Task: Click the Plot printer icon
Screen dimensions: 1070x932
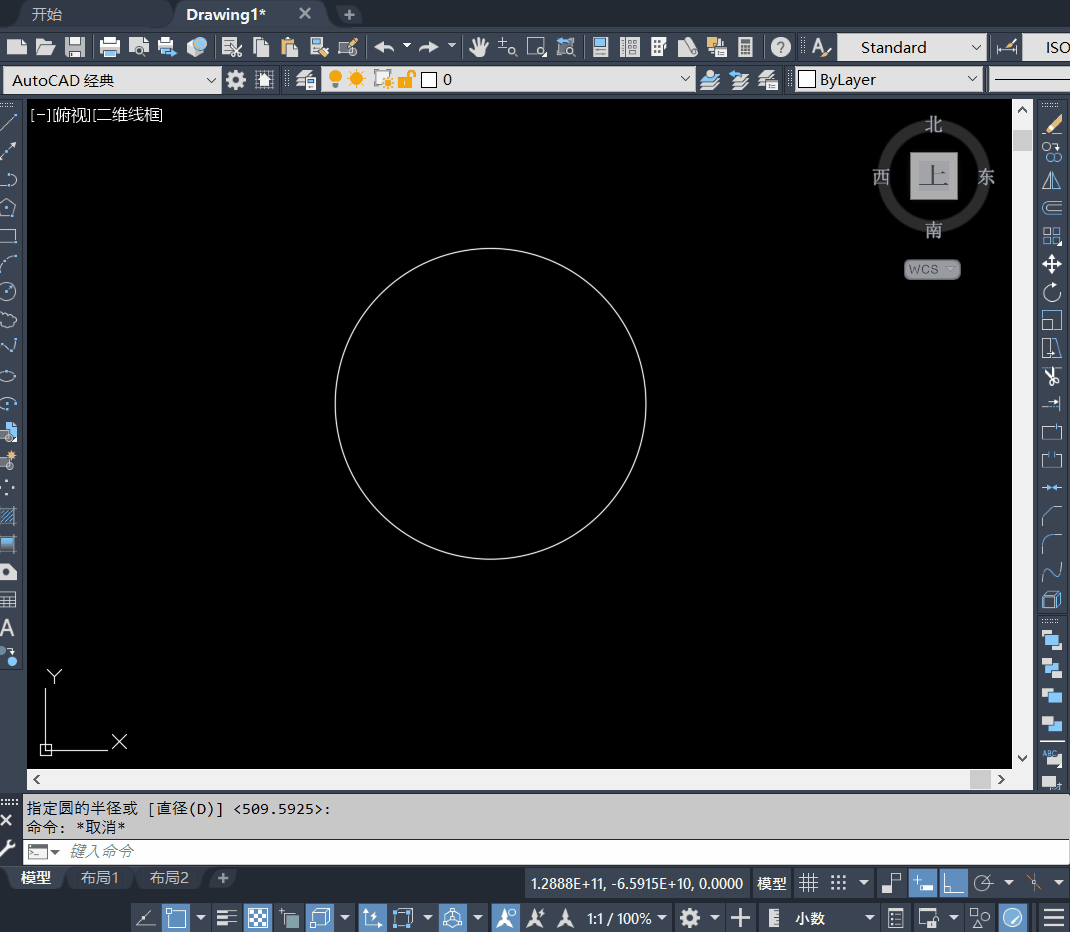Action: click(x=109, y=47)
